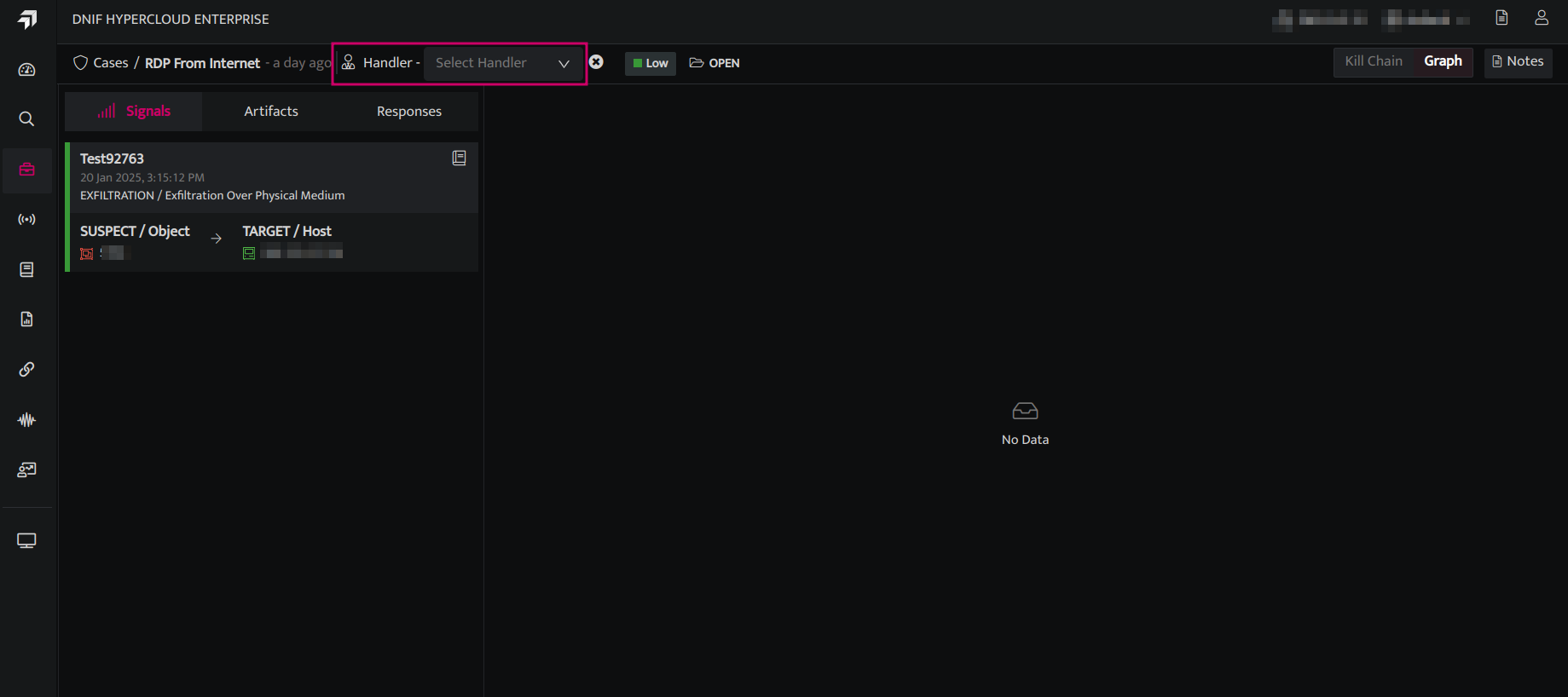Open the search magnifier in sidebar
Viewport: 1568px width, 697px height.
click(x=27, y=119)
